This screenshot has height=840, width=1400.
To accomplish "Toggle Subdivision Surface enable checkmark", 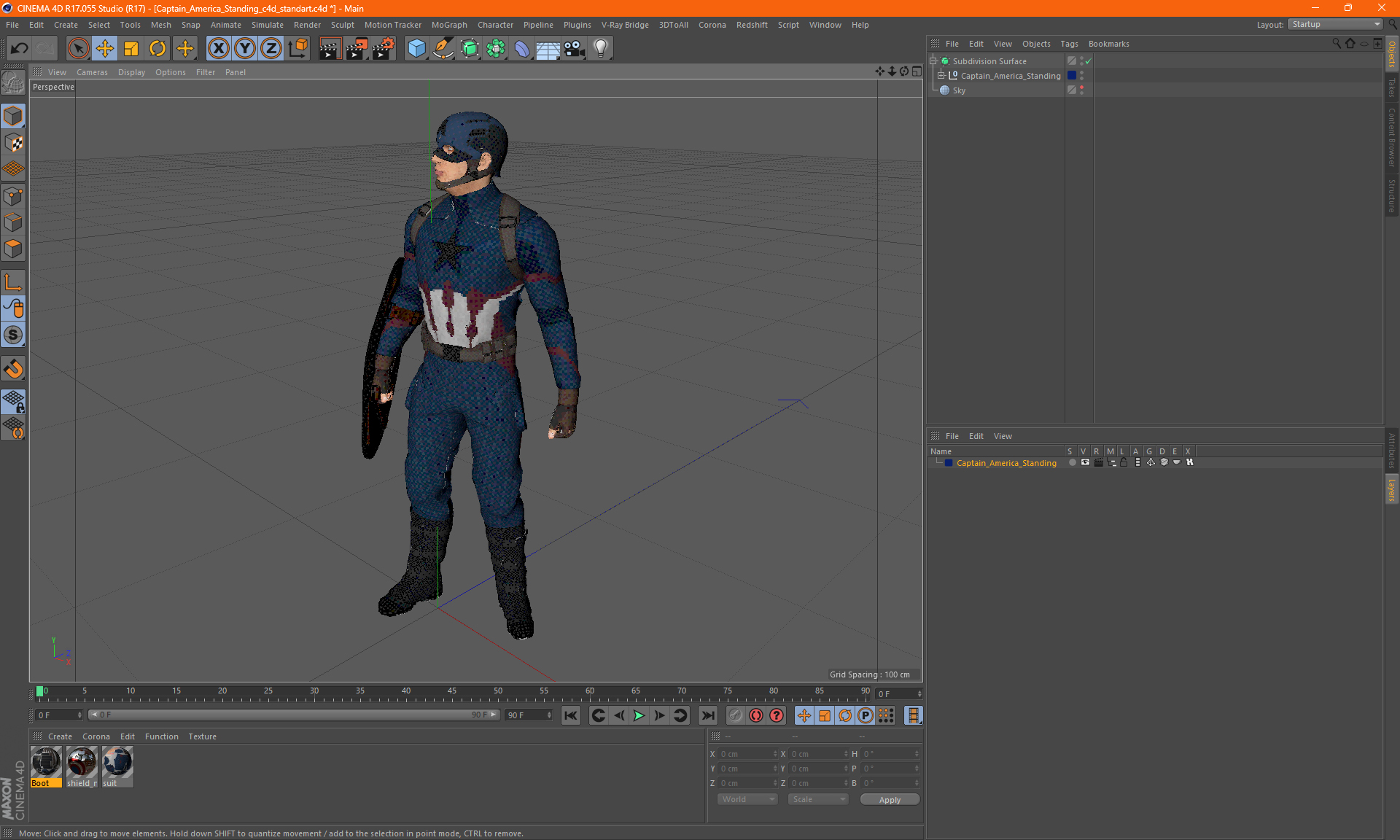I will click(1089, 61).
